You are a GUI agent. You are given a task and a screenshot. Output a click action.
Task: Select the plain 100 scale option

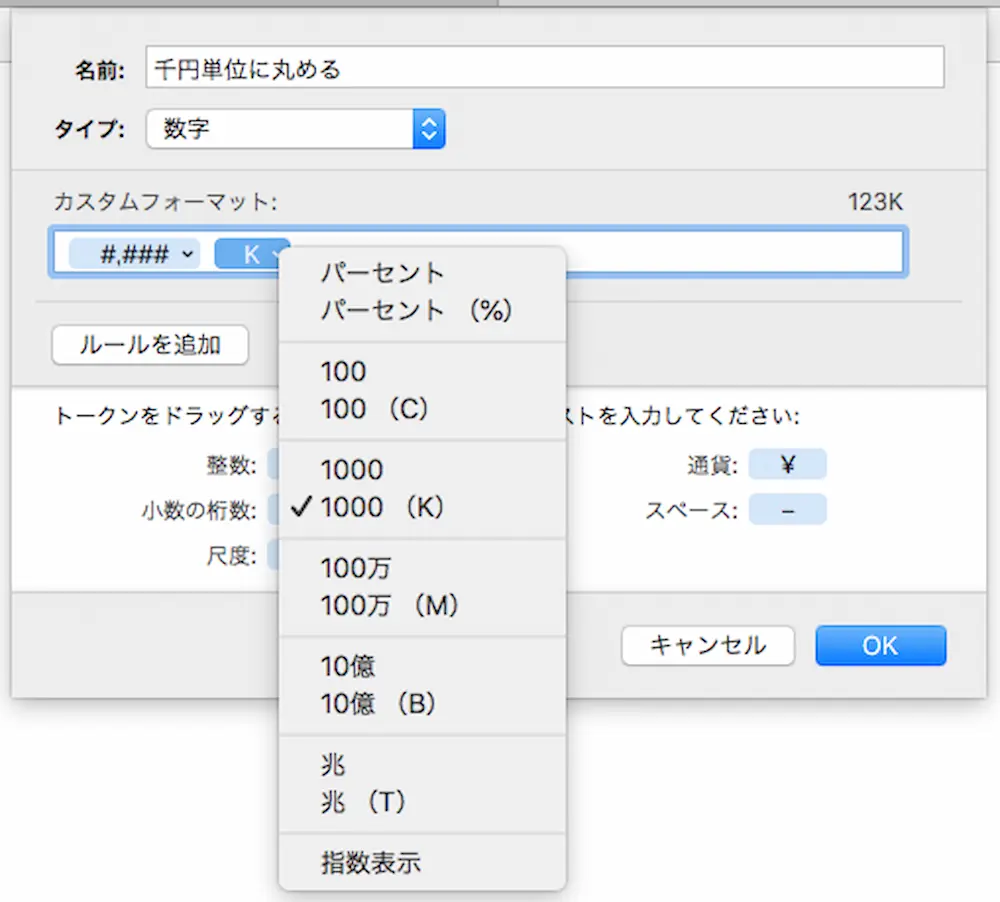344,372
